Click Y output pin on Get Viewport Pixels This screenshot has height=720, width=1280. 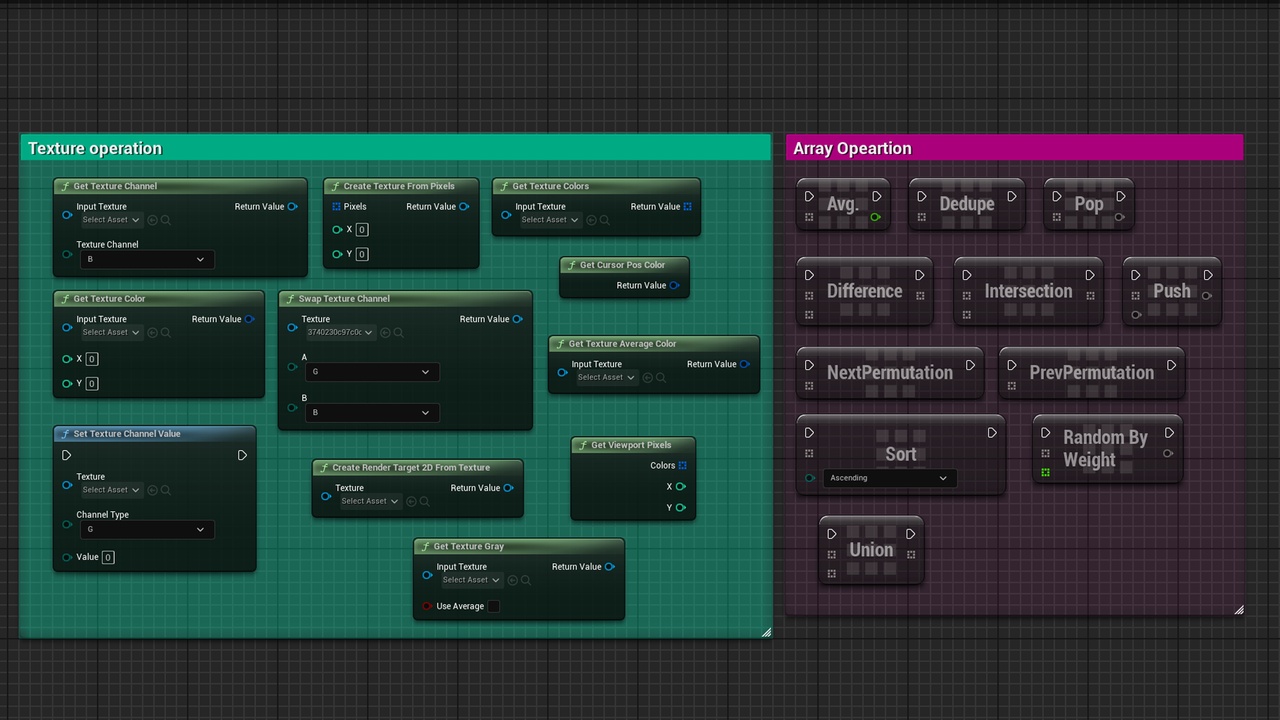681,508
